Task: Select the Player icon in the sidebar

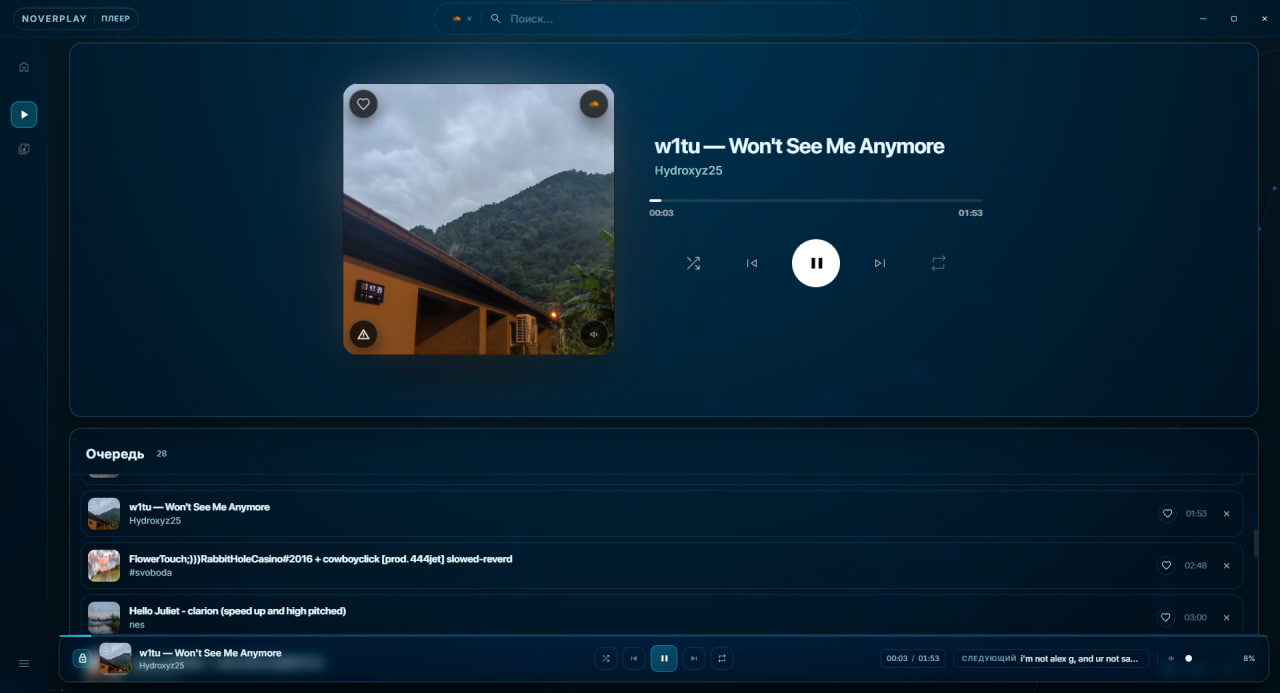Action: (23, 113)
